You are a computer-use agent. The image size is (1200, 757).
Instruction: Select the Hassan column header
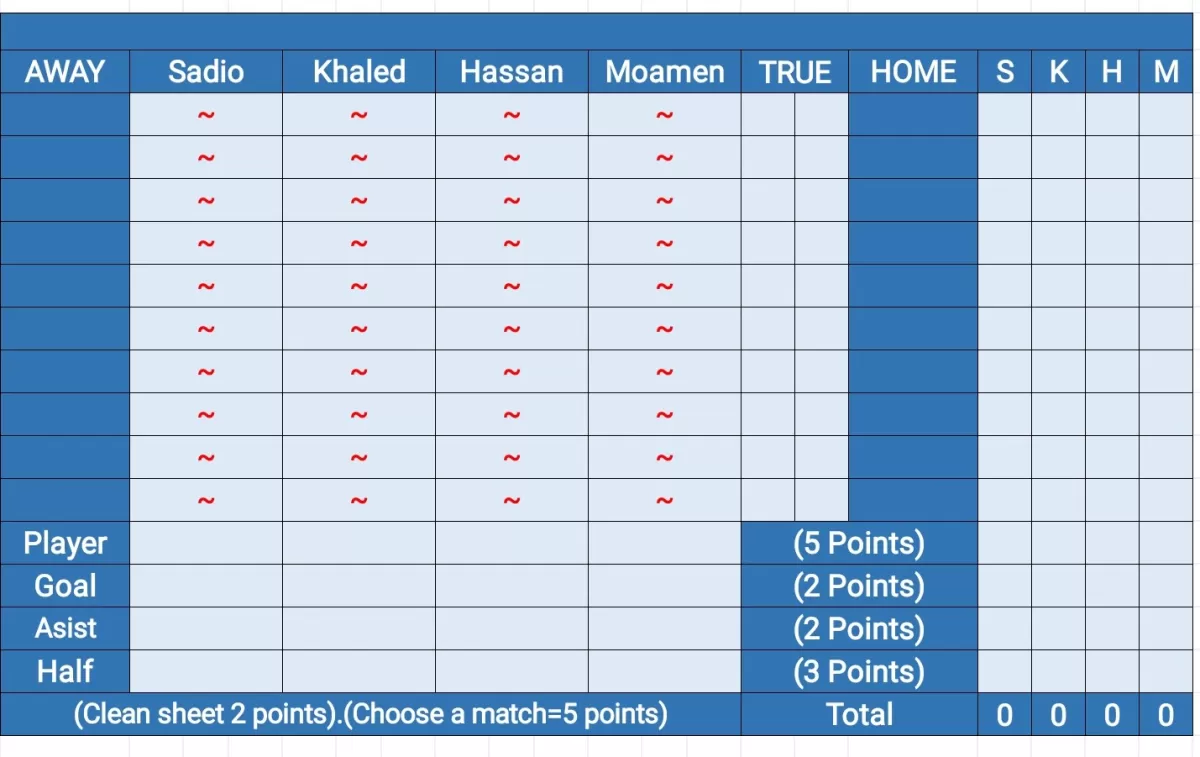pyautogui.click(x=512, y=72)
